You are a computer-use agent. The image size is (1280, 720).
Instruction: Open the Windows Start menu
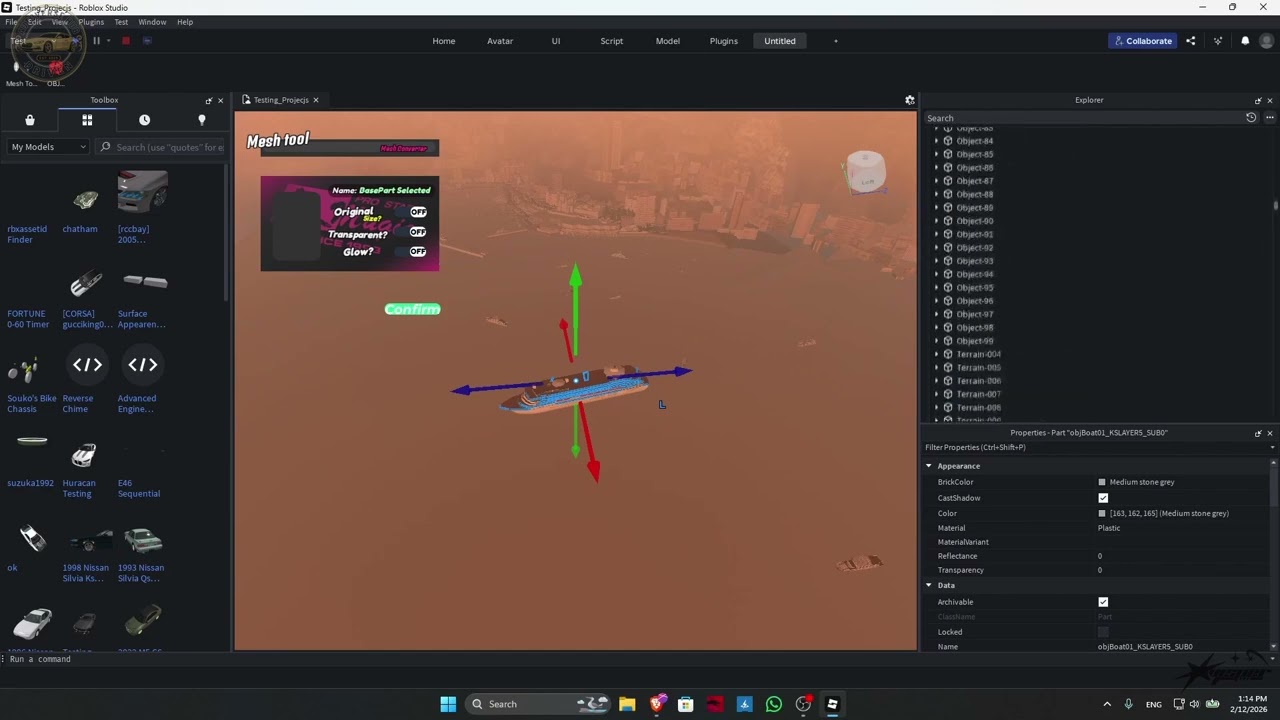click(448, 704)
